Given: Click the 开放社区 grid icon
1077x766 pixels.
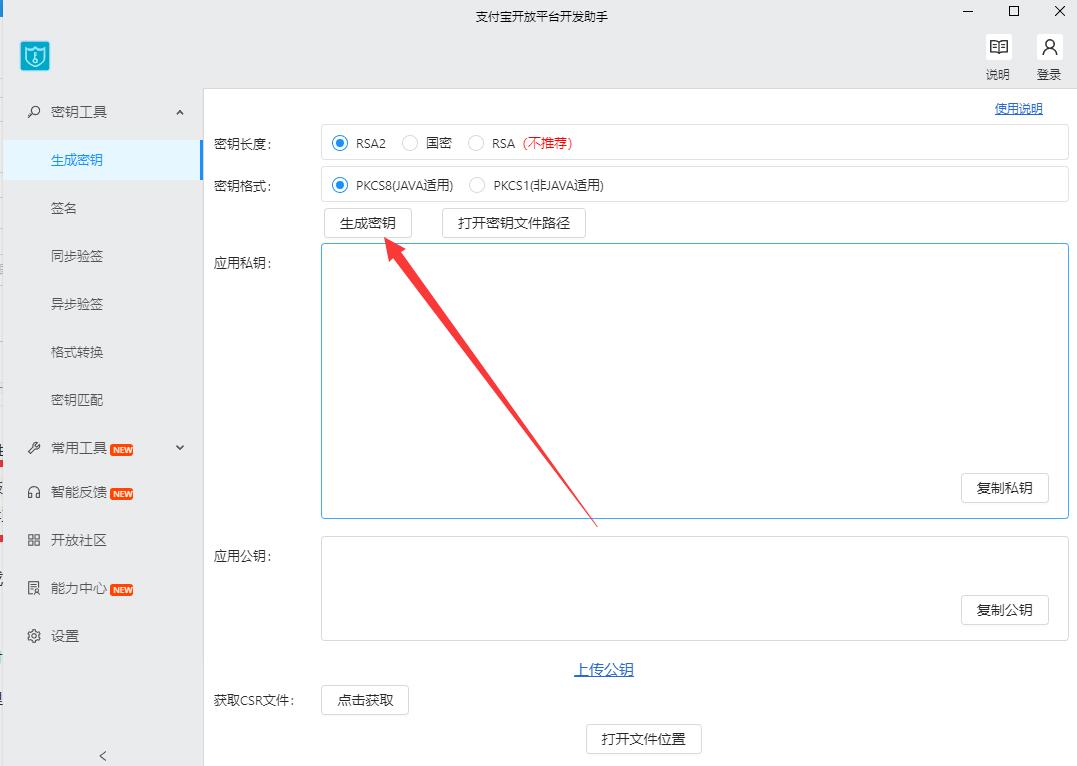Looking at the screenshot, I should coord(34,540).
